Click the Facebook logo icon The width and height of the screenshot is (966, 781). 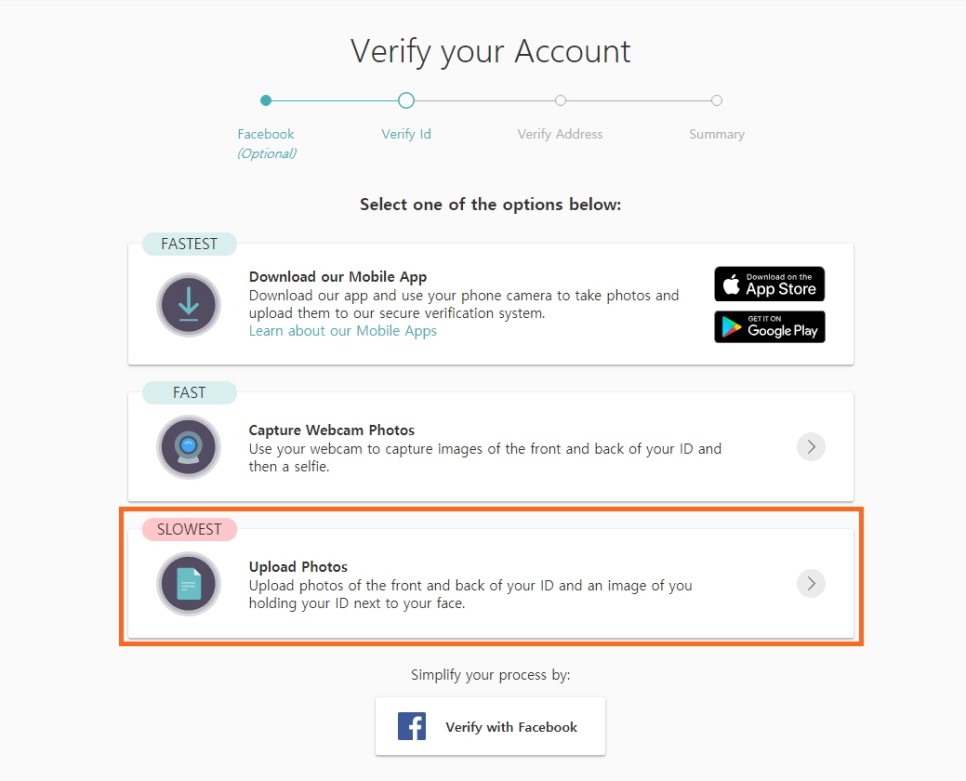pyautogui.click(x=411, y=726)
